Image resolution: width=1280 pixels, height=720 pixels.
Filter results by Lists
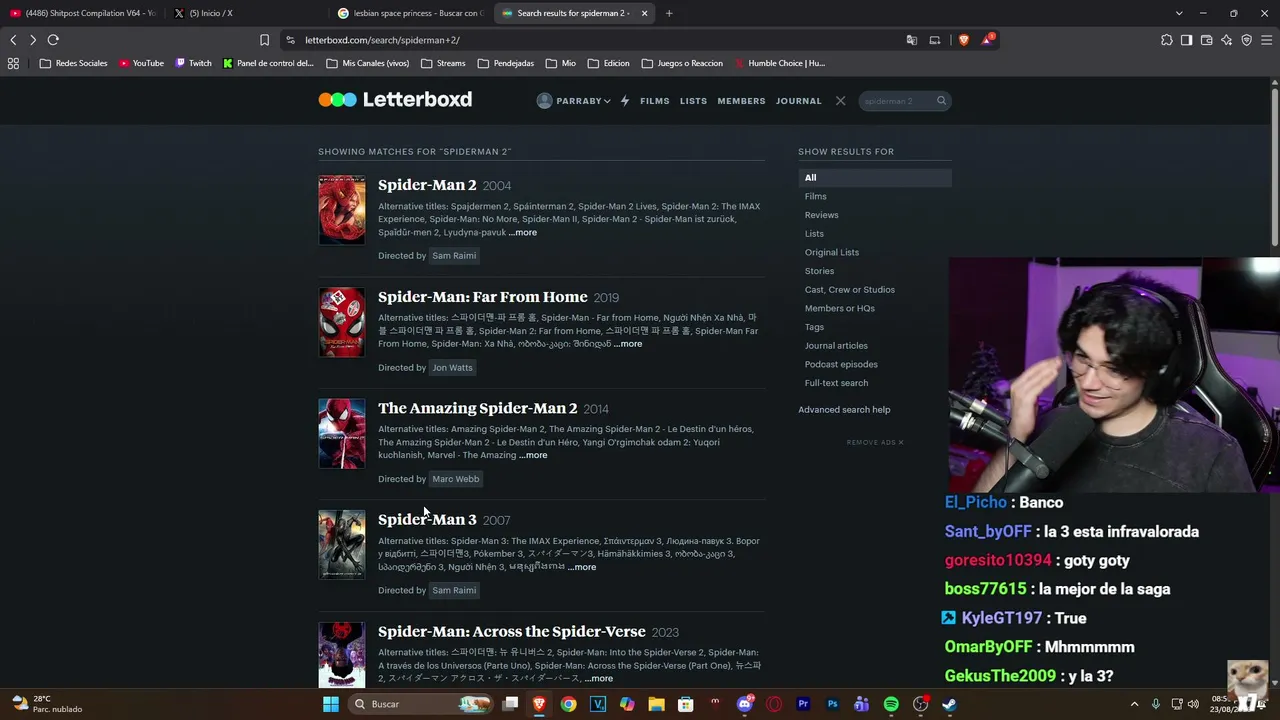[x=814, y=234]
